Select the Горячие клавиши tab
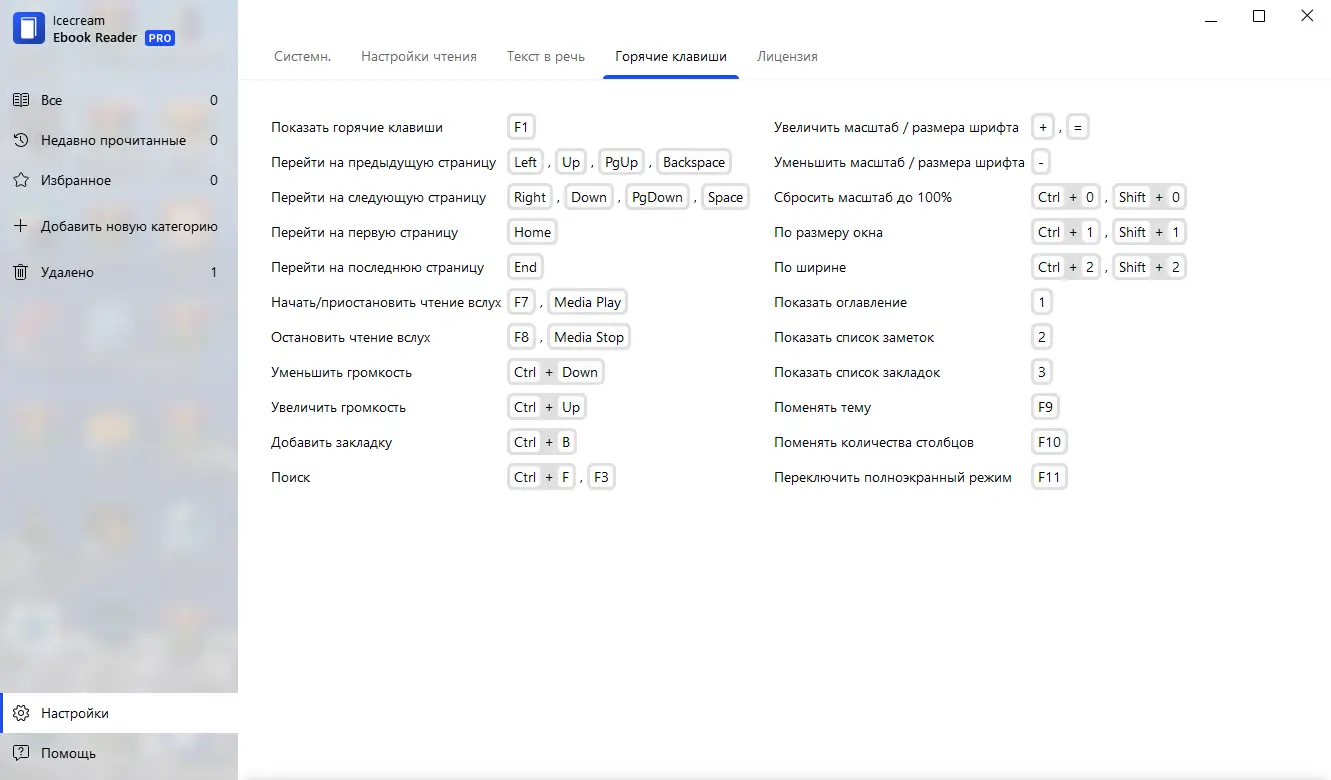This screenshot has width=1331, height=780. tap(670, 57)
